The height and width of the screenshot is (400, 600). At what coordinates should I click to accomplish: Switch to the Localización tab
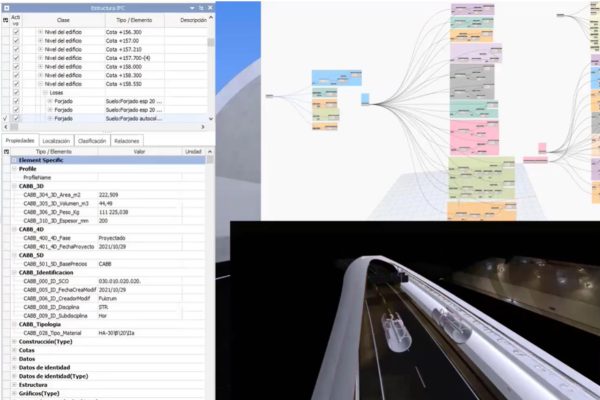pyautogui.click(x=55, y=141)
